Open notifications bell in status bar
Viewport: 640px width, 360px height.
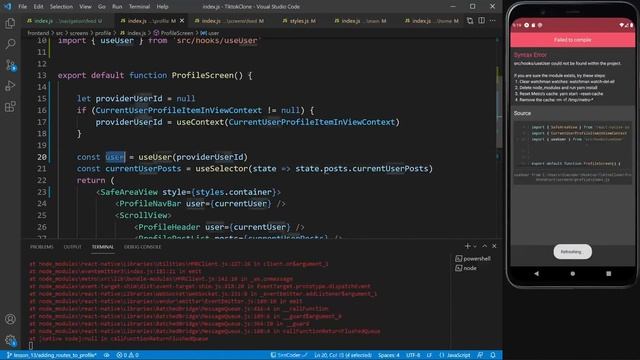(493, 355)
